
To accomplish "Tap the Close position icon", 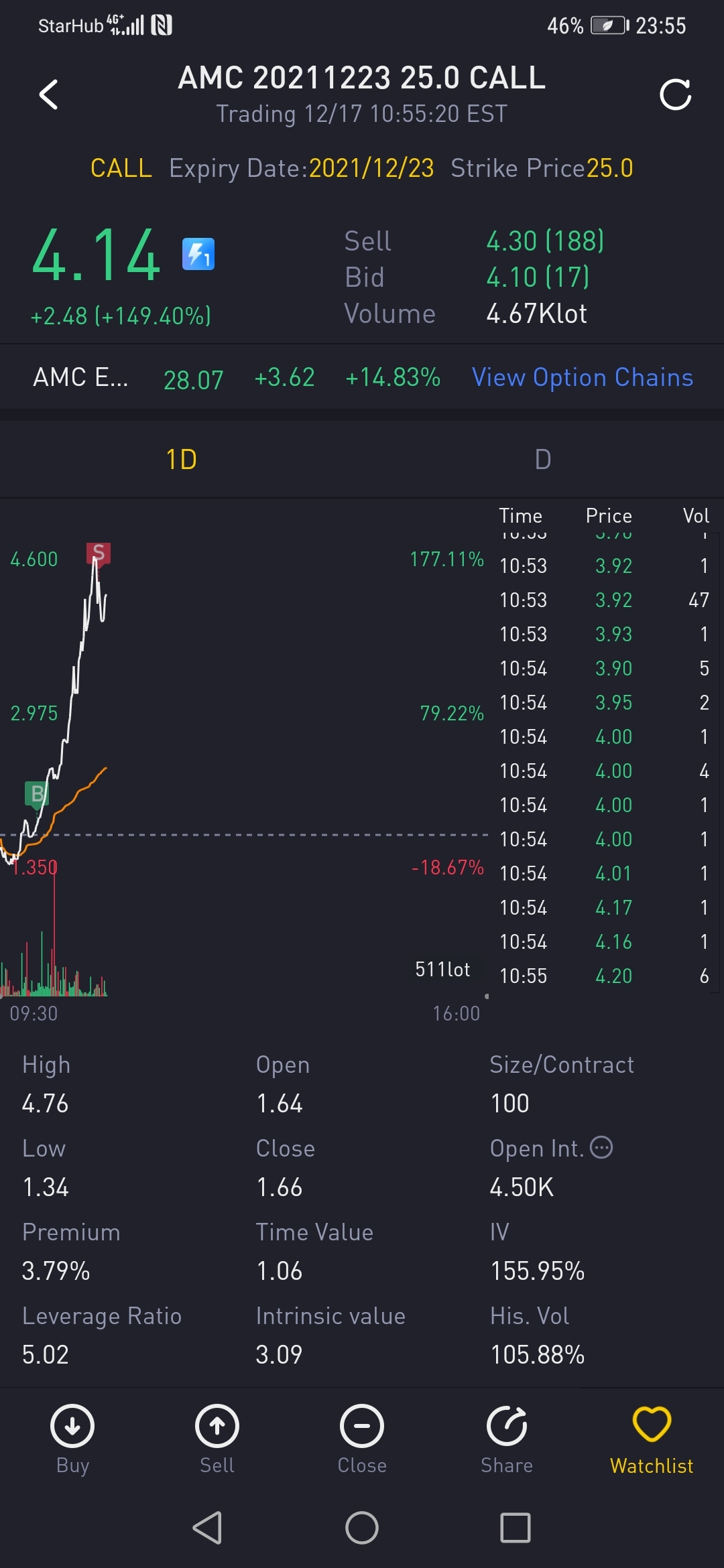I will [362, 1426].
